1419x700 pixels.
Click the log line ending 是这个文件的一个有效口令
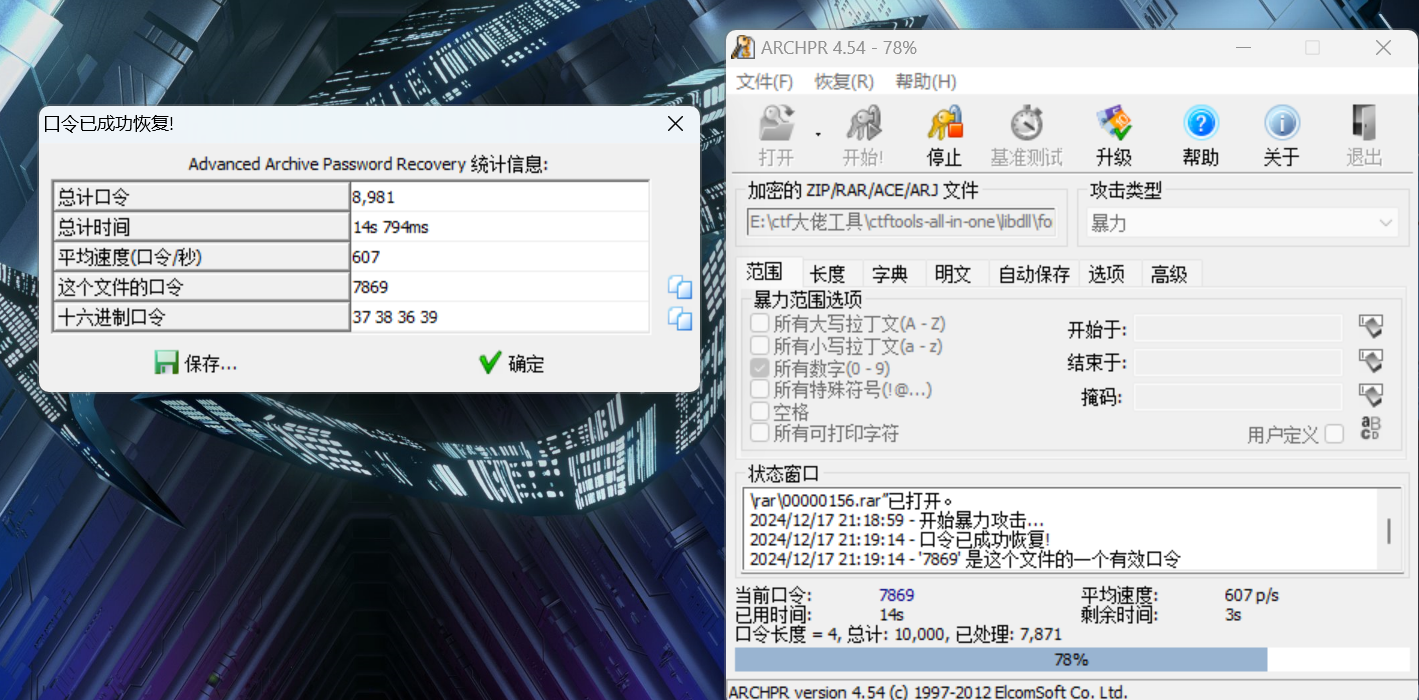(x=965, y=559)
